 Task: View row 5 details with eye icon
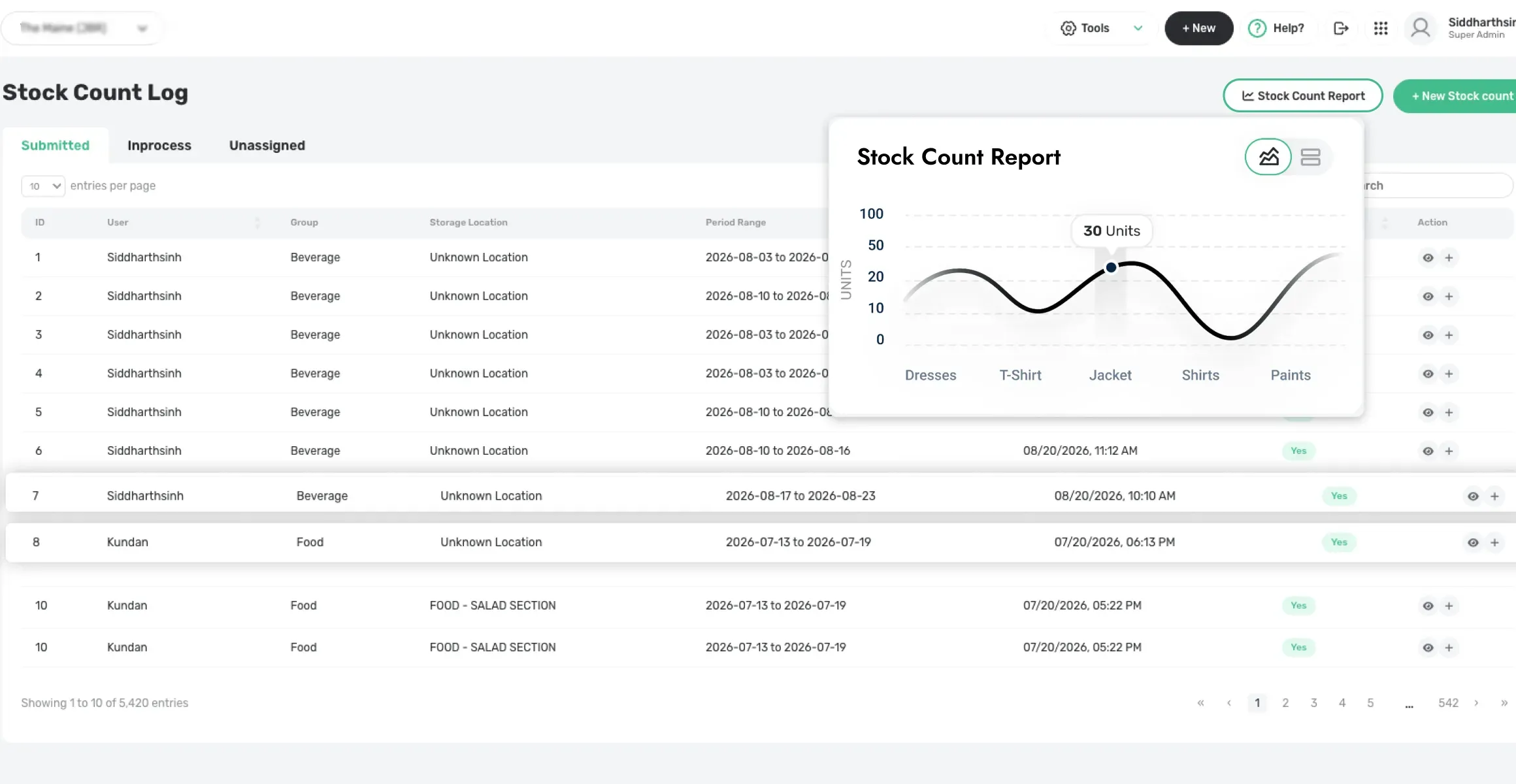(1428, 412)
